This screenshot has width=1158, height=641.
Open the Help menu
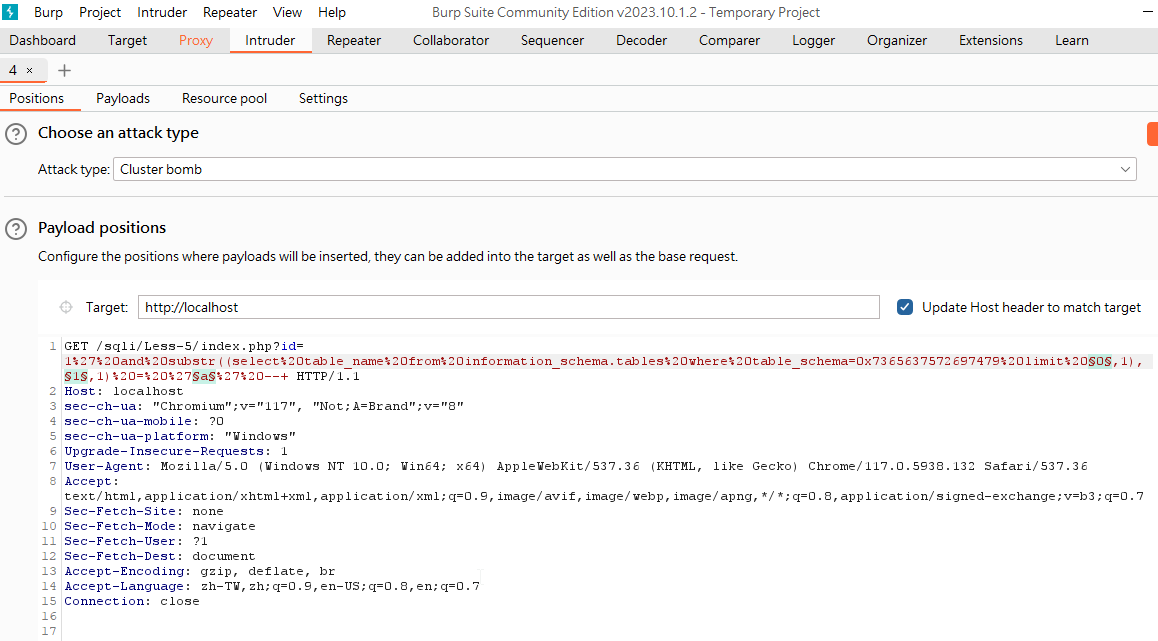tap(332, 13)
